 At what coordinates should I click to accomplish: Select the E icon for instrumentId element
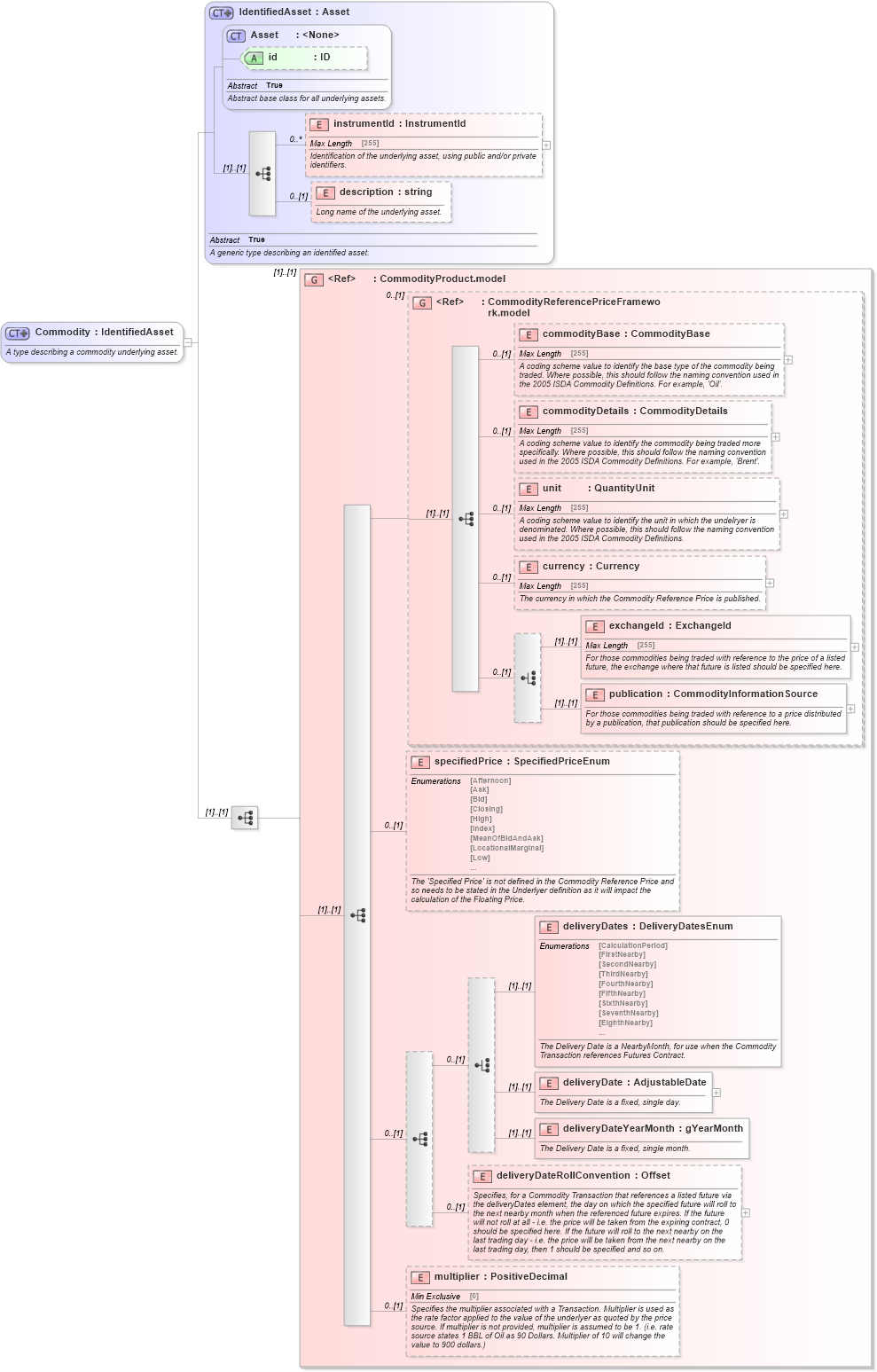point(319,125)
